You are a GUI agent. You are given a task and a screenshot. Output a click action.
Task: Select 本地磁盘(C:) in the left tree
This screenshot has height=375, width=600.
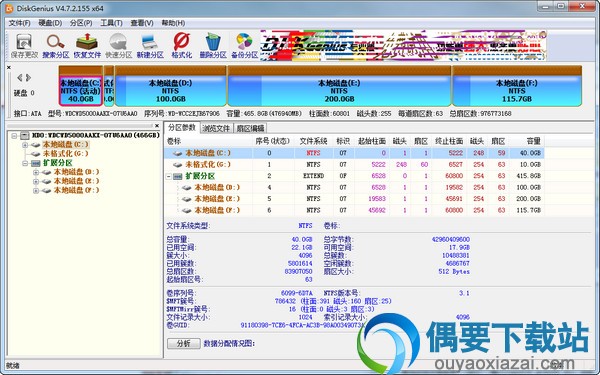coord(65,144)
